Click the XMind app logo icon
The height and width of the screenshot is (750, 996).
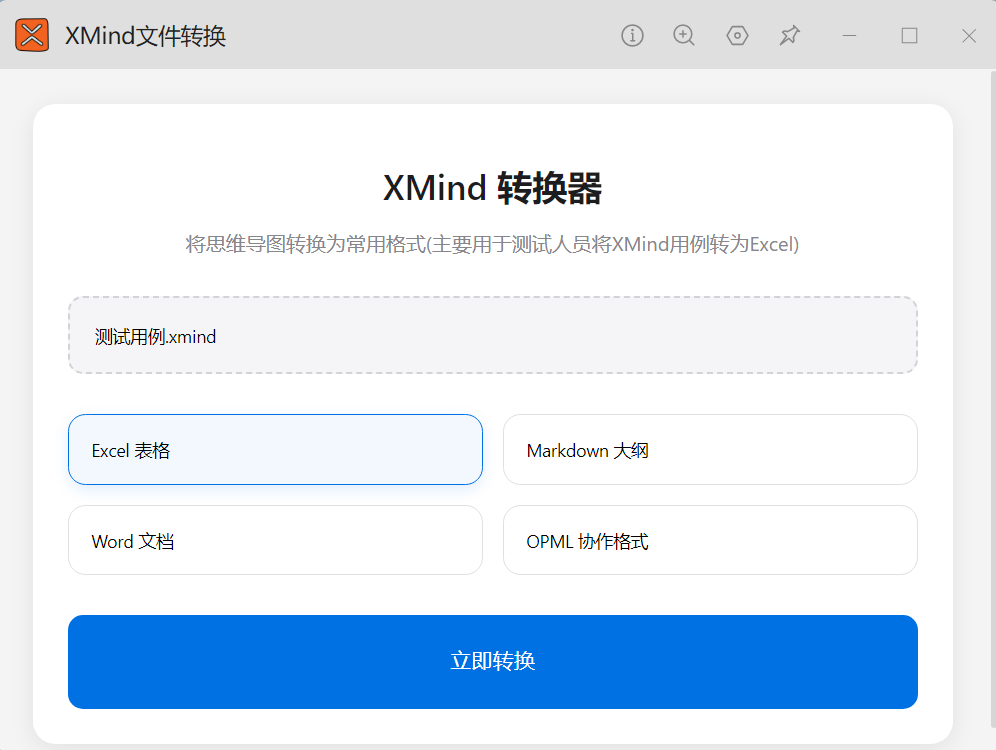point(32,35)
